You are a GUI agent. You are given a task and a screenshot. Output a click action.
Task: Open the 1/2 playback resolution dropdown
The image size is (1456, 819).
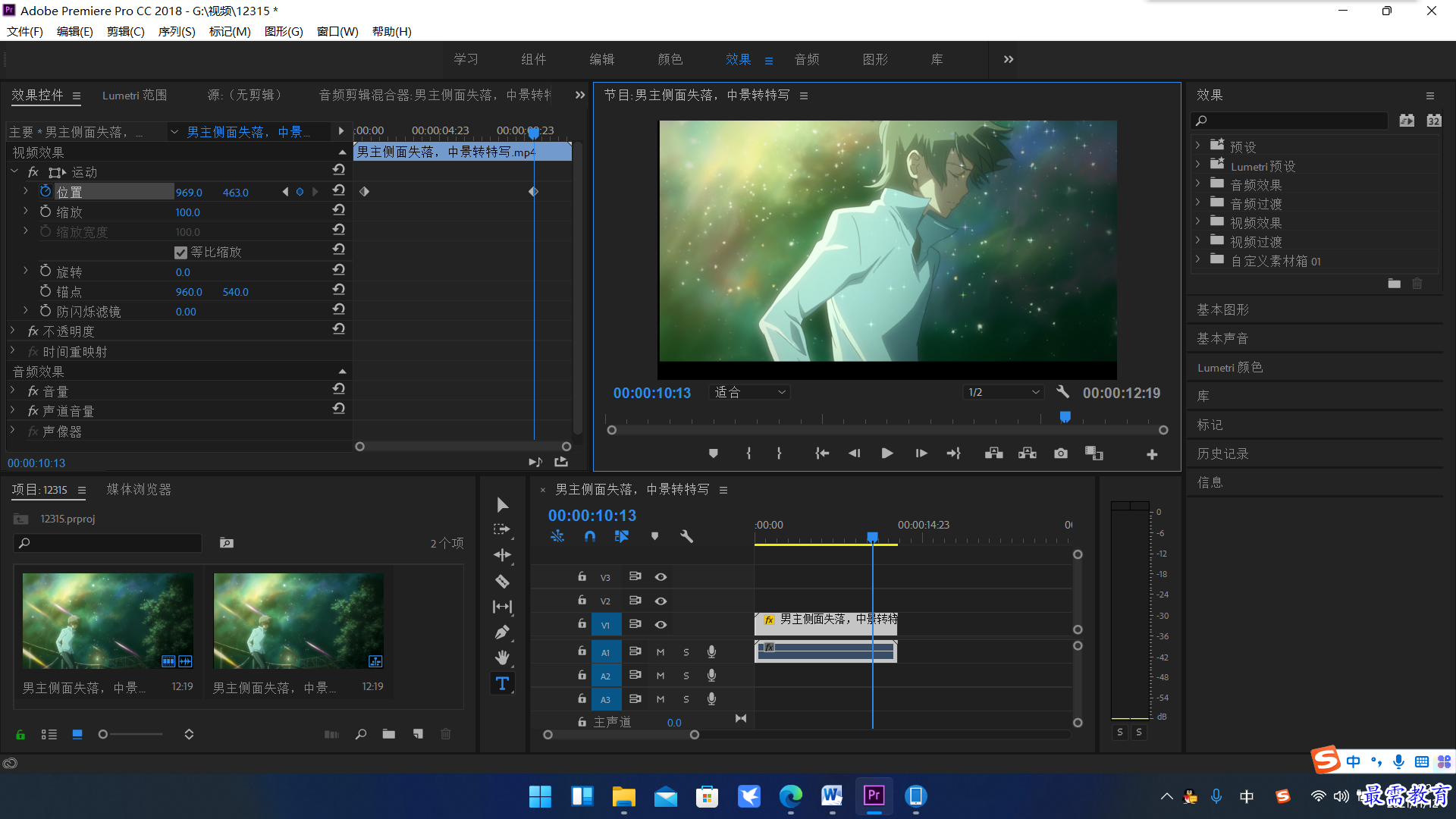(x=1003, y=392)
